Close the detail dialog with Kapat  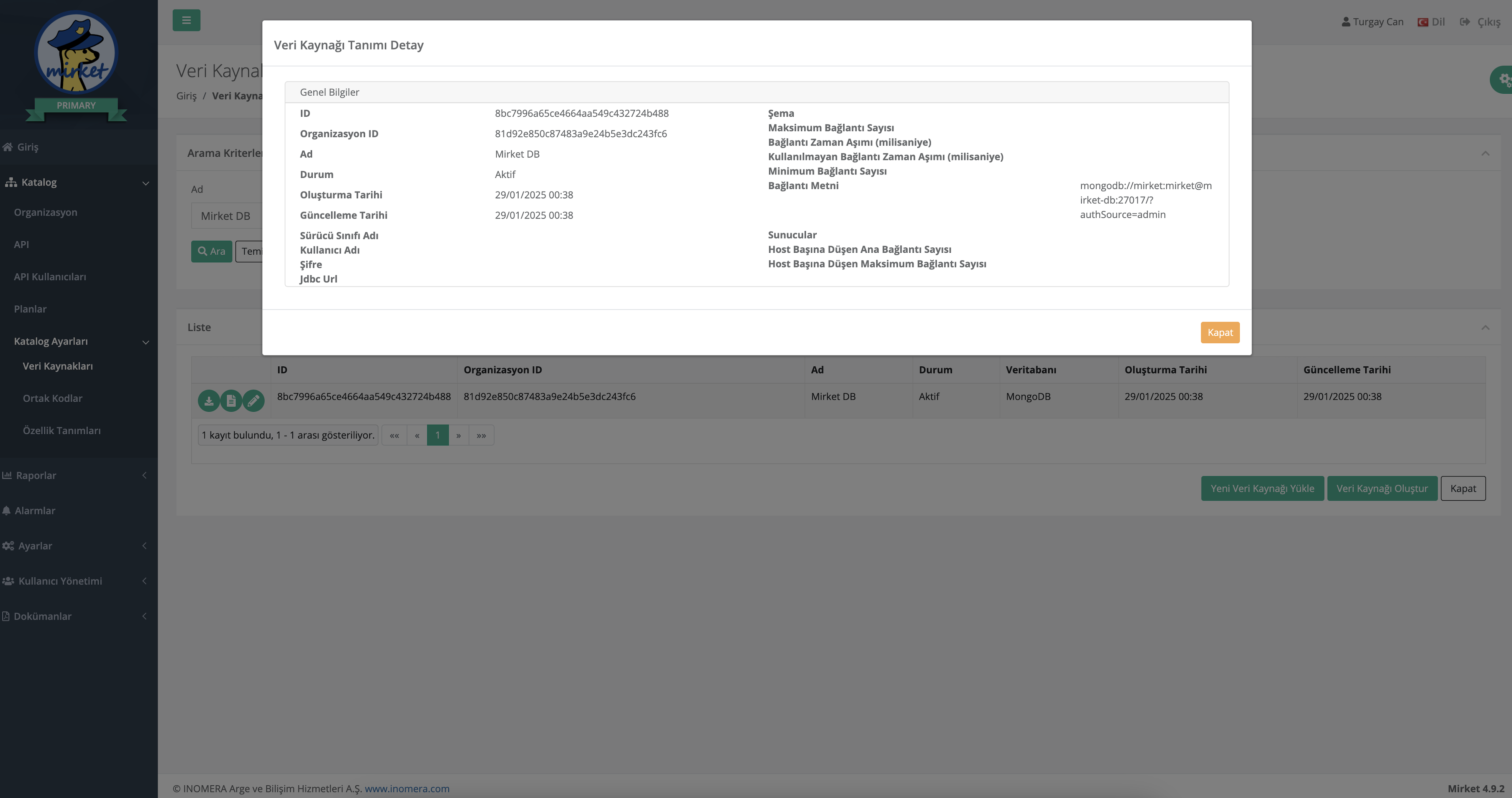(1220, 332)
